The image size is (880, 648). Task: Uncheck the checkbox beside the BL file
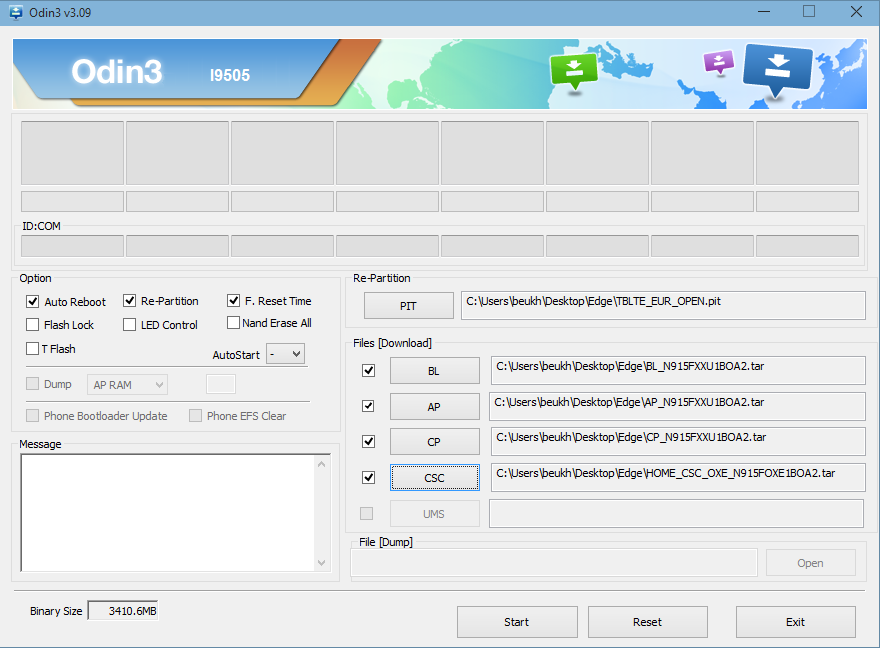pos(368,370)
